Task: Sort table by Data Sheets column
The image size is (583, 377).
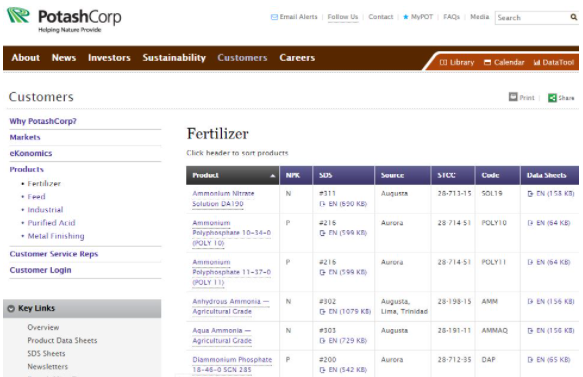Action: tap(550, 175)
